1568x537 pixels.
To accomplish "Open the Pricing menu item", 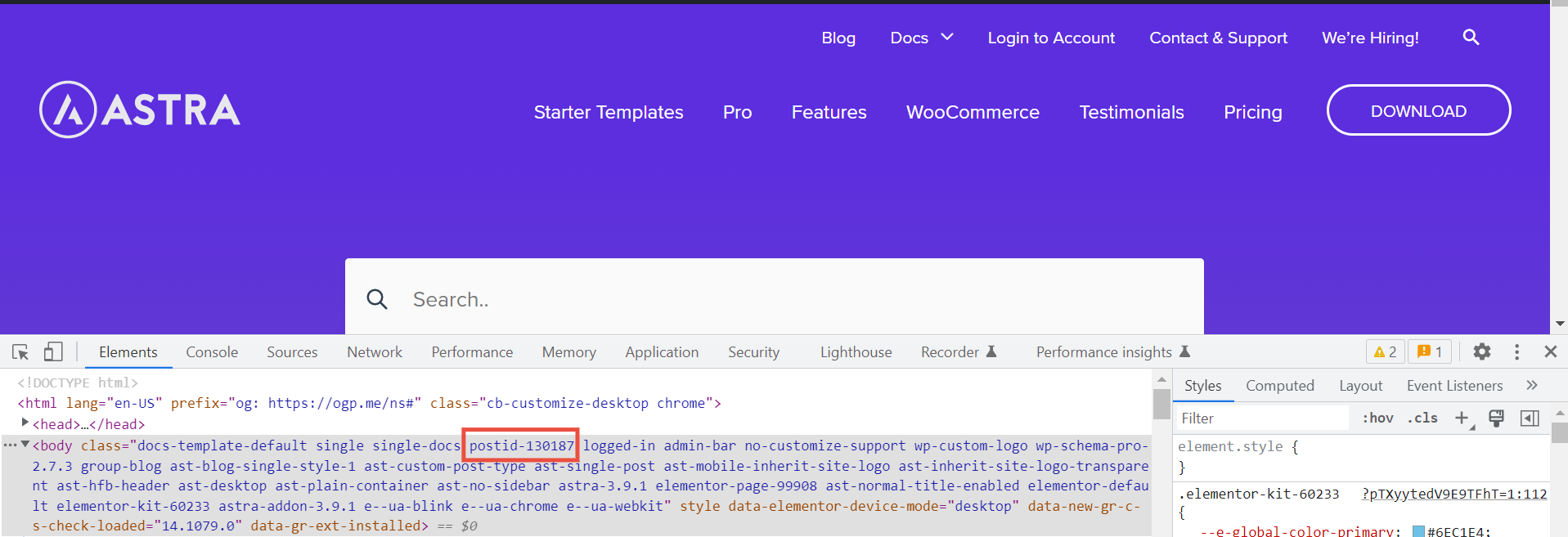I will click(1252, 112).
